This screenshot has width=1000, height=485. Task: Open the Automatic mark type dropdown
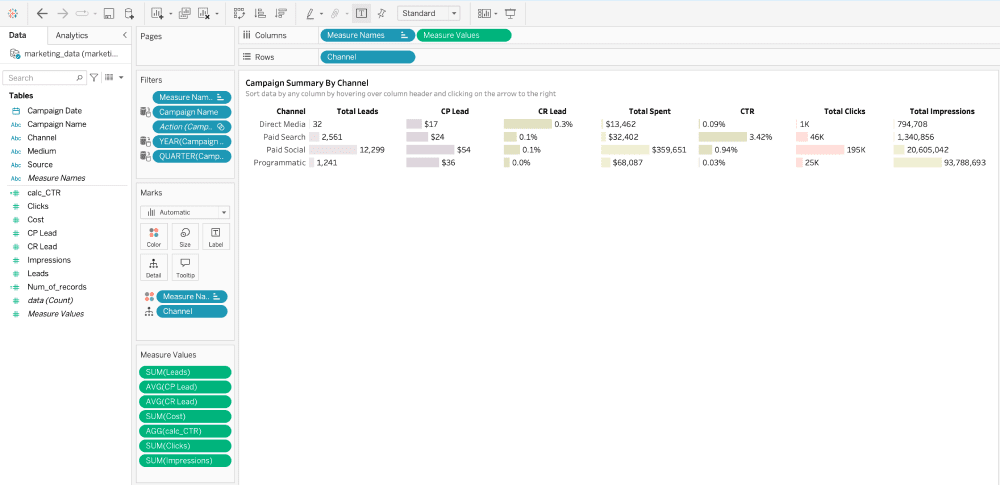point(185,212)
